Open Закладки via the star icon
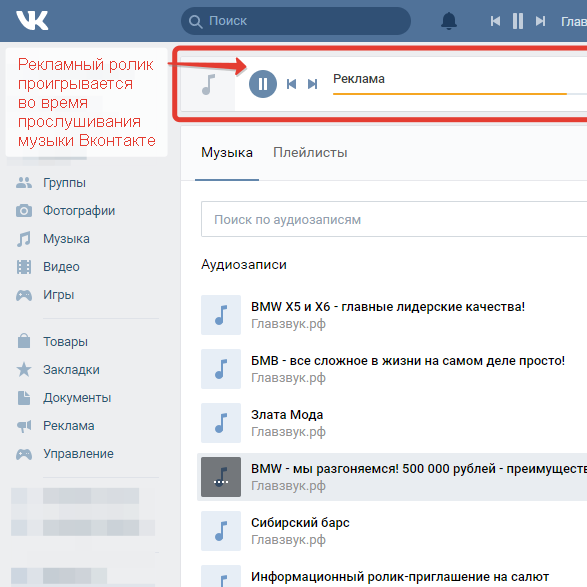Screen dimensions: 587x587 [x=24, y=369]
